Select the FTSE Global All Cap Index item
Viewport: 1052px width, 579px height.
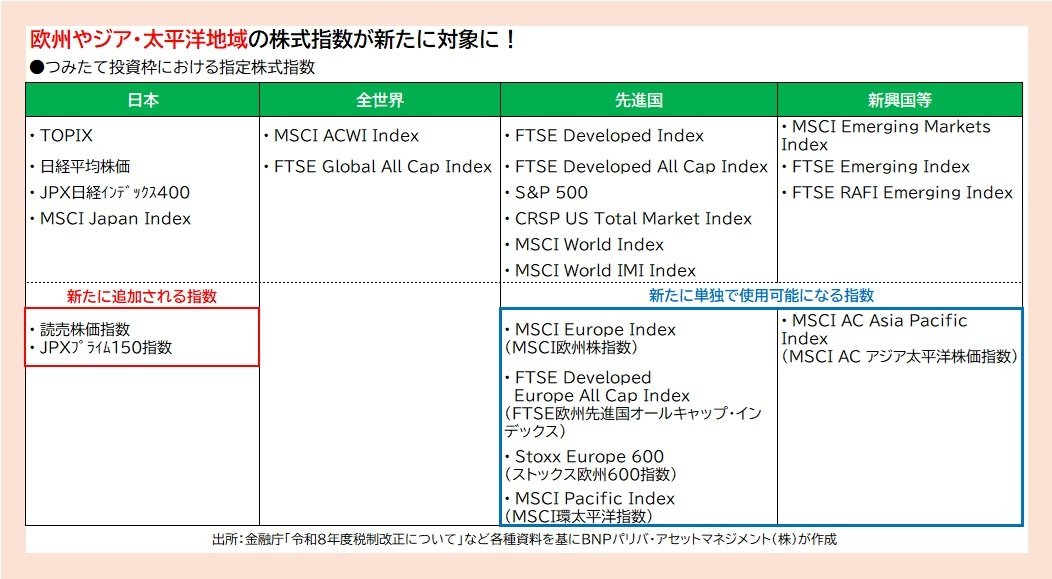click(381, 166)
